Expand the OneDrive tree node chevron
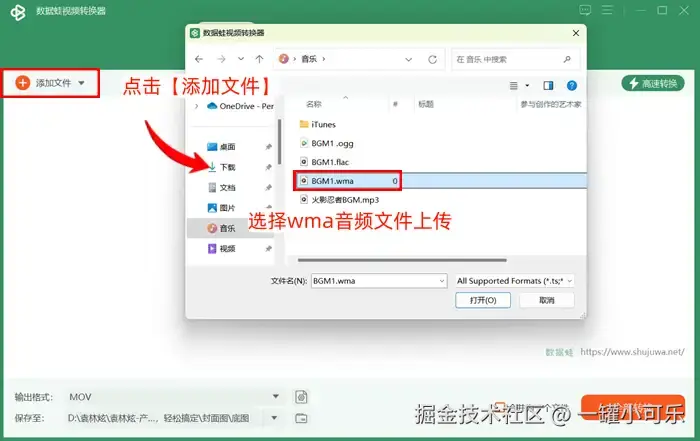This screenshot has width=700, height=441. pos(196,106)
